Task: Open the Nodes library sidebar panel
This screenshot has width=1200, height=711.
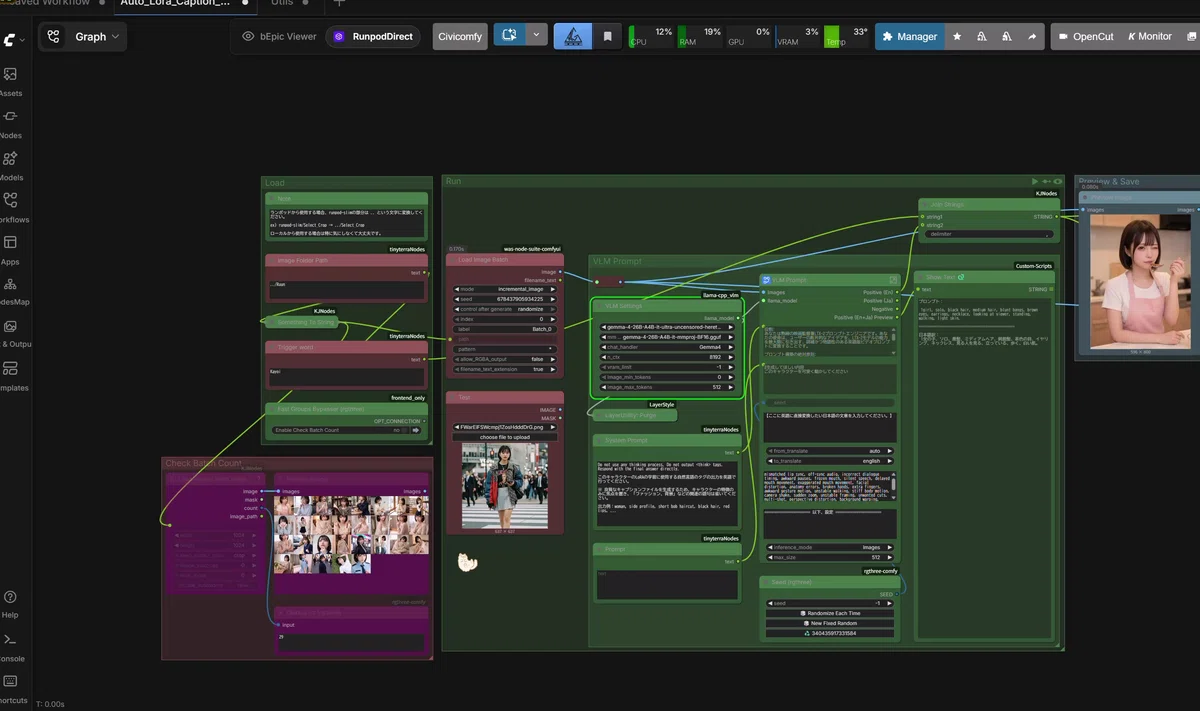Action: click(9, 124)
